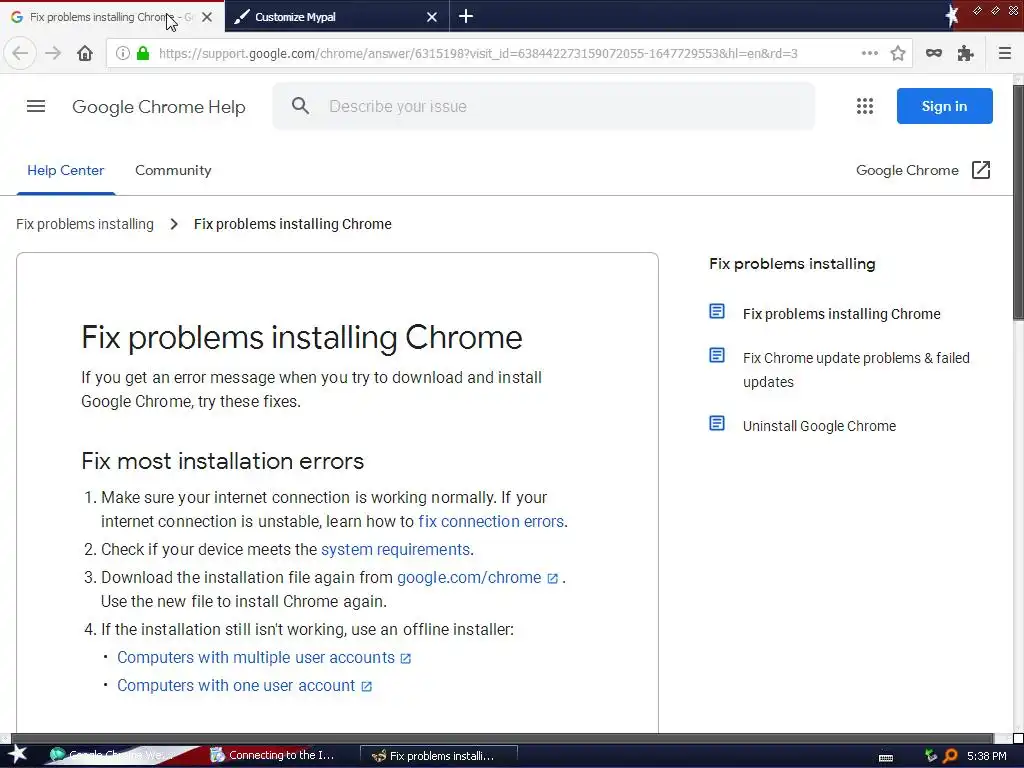
Task: Click the green secure connection padlock
Action: pos(143,54)
